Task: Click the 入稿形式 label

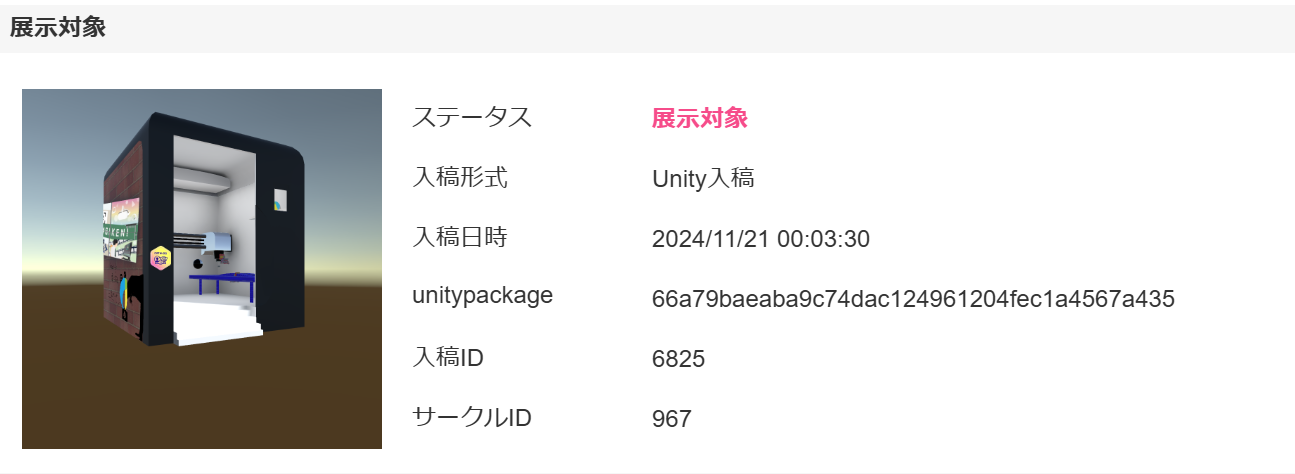Action: click(460, 178)
